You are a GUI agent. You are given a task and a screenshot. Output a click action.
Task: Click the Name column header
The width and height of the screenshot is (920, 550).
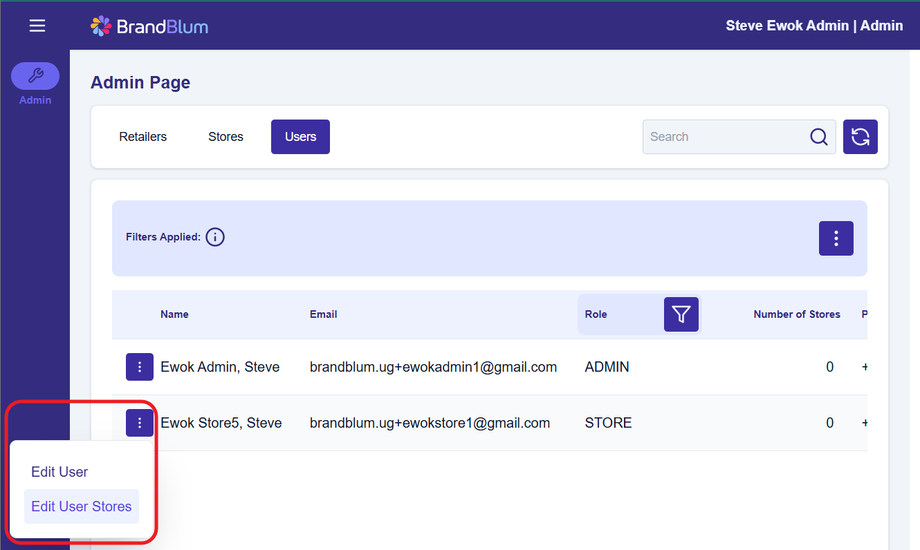coord(174,314)
